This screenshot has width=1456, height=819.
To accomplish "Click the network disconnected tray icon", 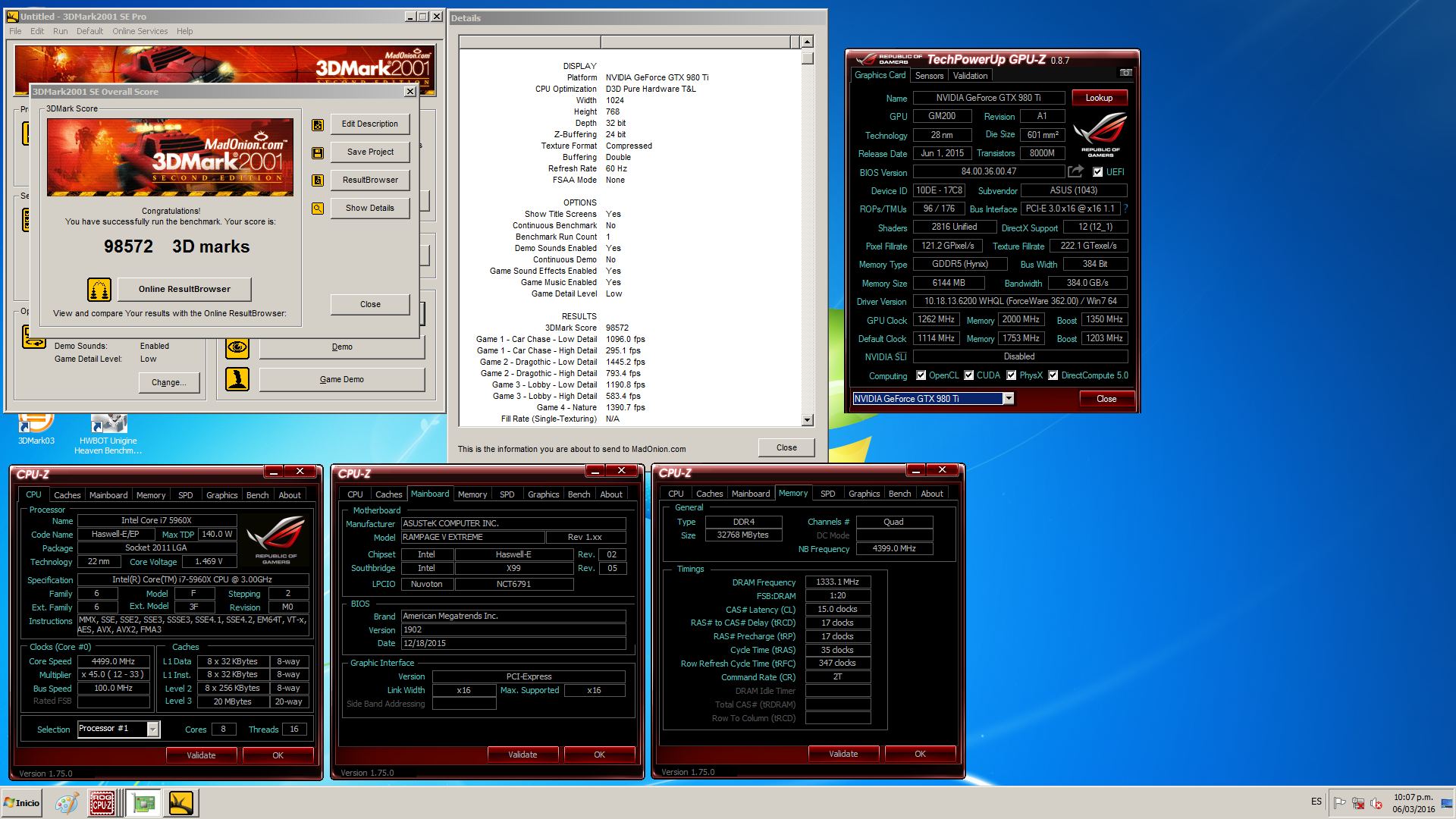I will [x=1358, y=803].
